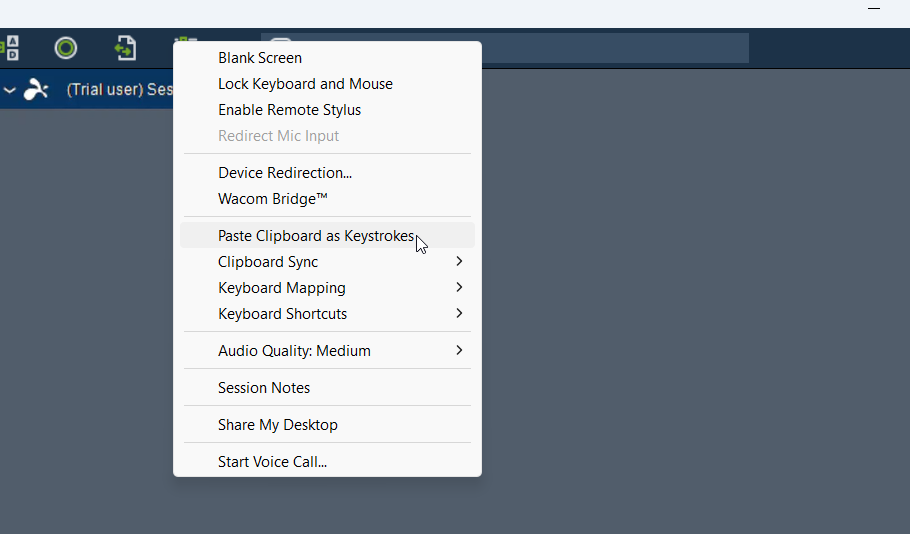Enable Remote Stylus option

327,110
